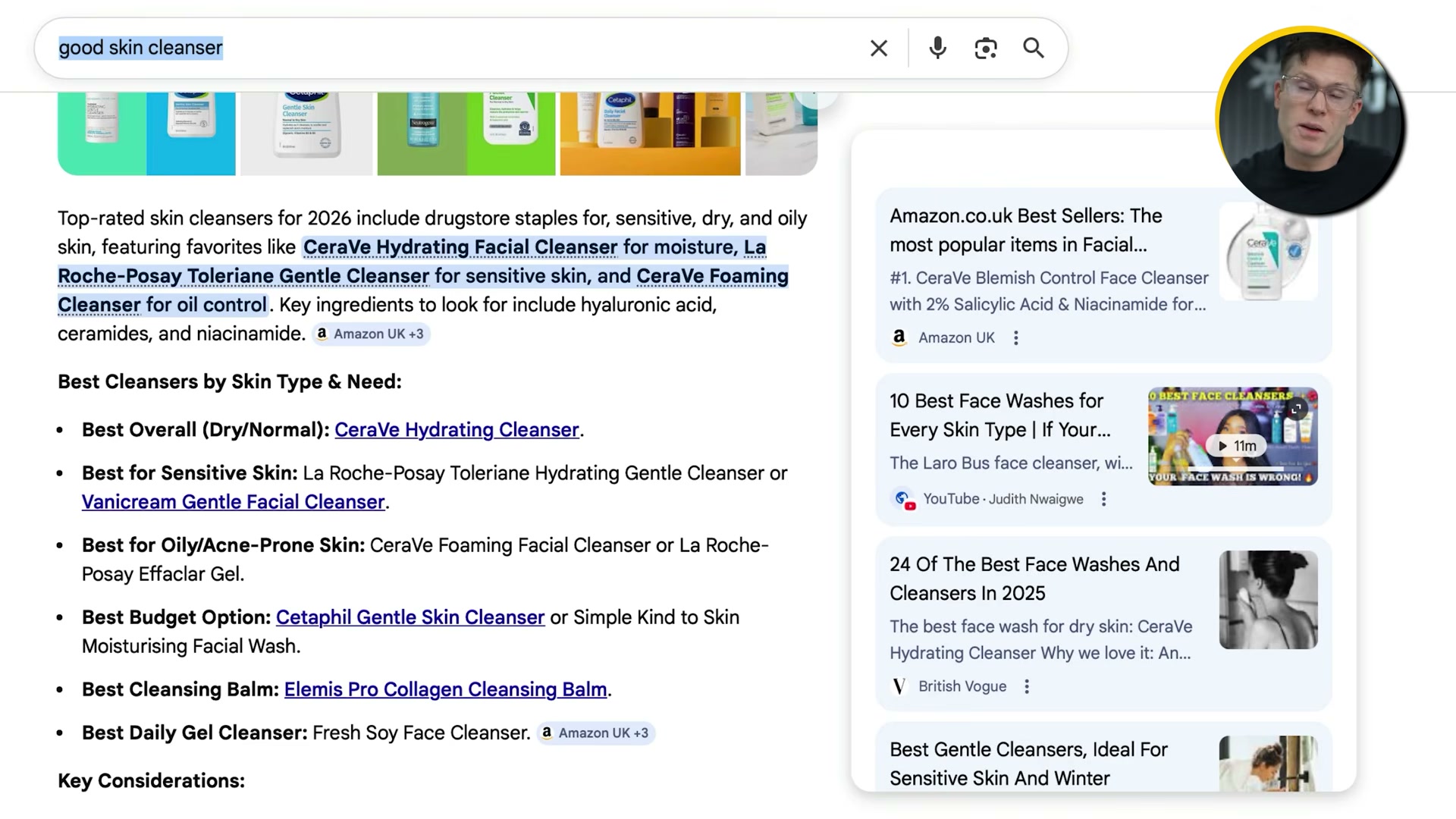Image resolution: width=1456 pixels, height=819 pixels.
Task: Open the three-dot menu beside Amazon UK source
Action: coord(1016,338)
